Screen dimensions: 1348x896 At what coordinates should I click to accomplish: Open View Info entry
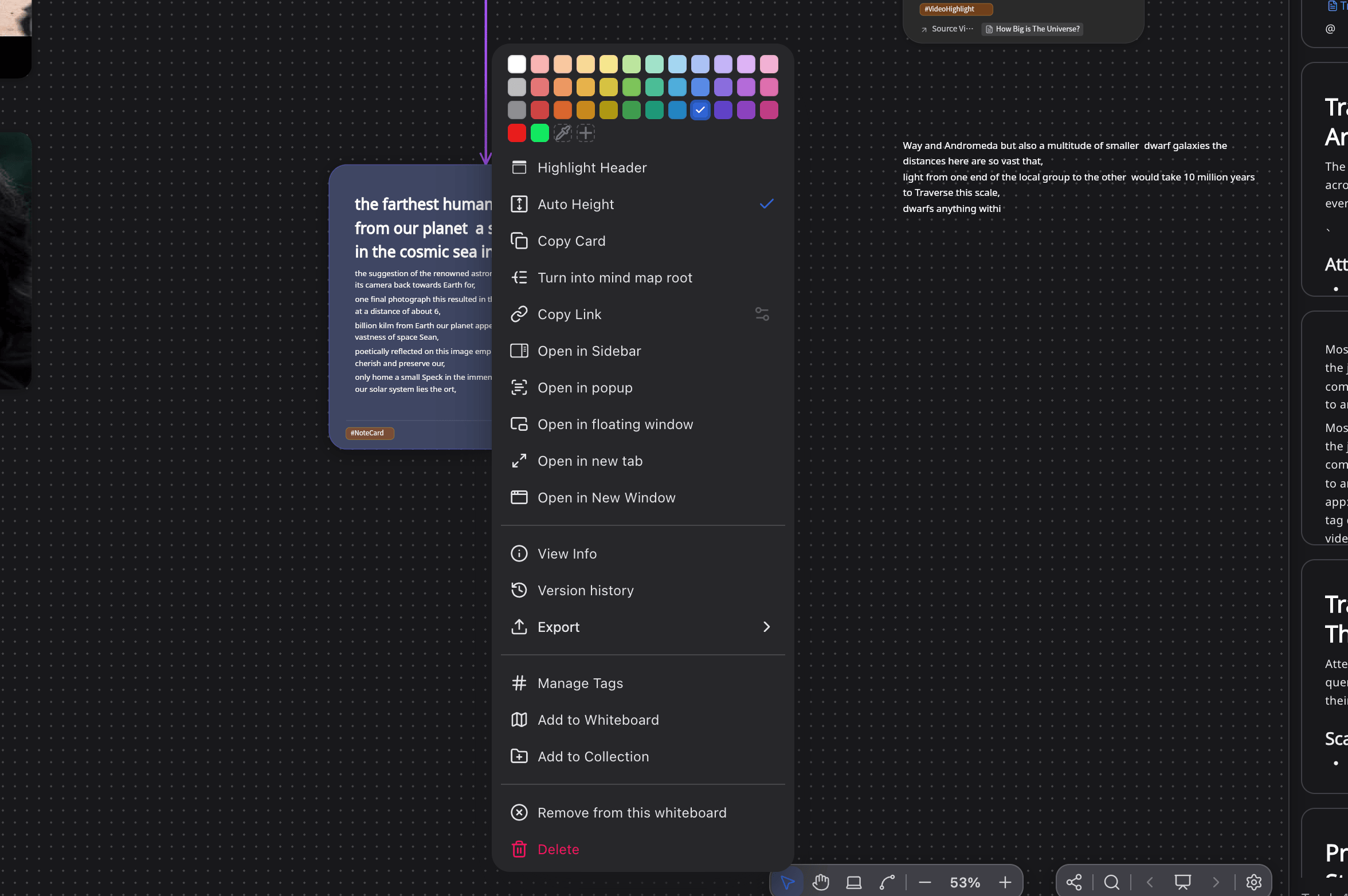pos(643,553)
